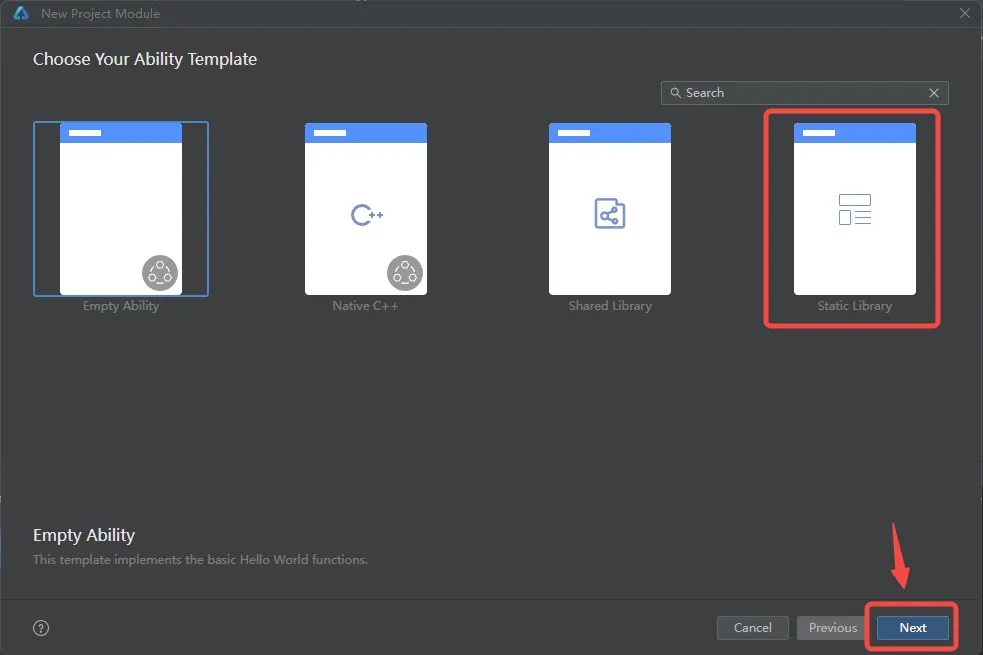Viewport: 983px width, 655px height.
Task: Click the DevEco Studio logo in title bar
Action: tap(21, 14)
